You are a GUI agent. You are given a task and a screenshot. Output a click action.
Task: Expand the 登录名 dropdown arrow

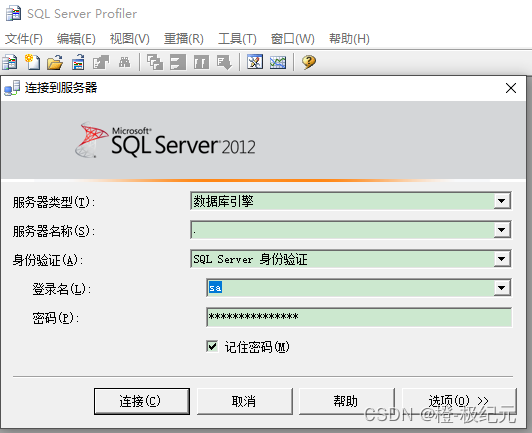point(502,288)
